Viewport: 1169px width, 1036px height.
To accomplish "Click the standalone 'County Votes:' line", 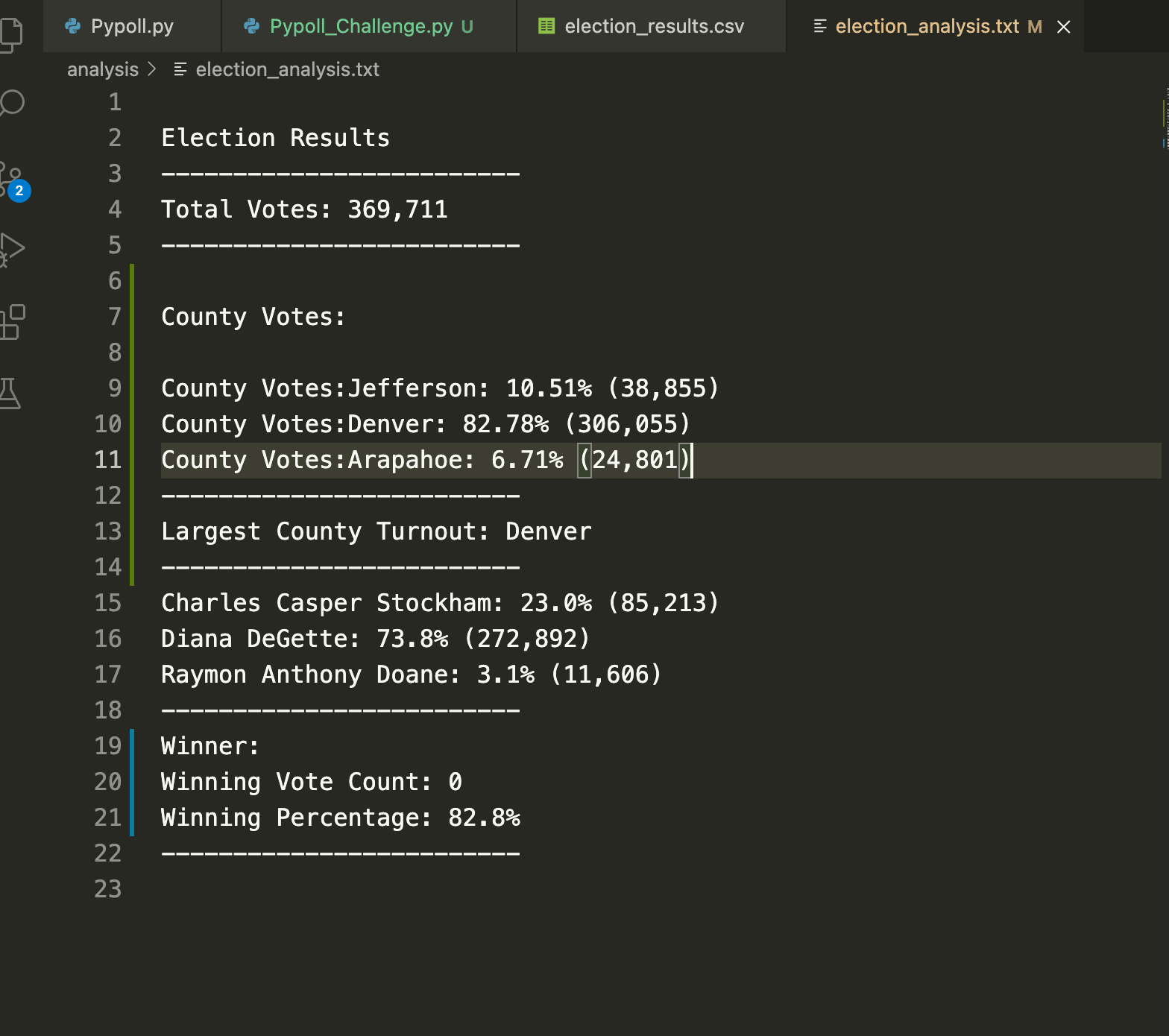I will (x=253, y=317).
